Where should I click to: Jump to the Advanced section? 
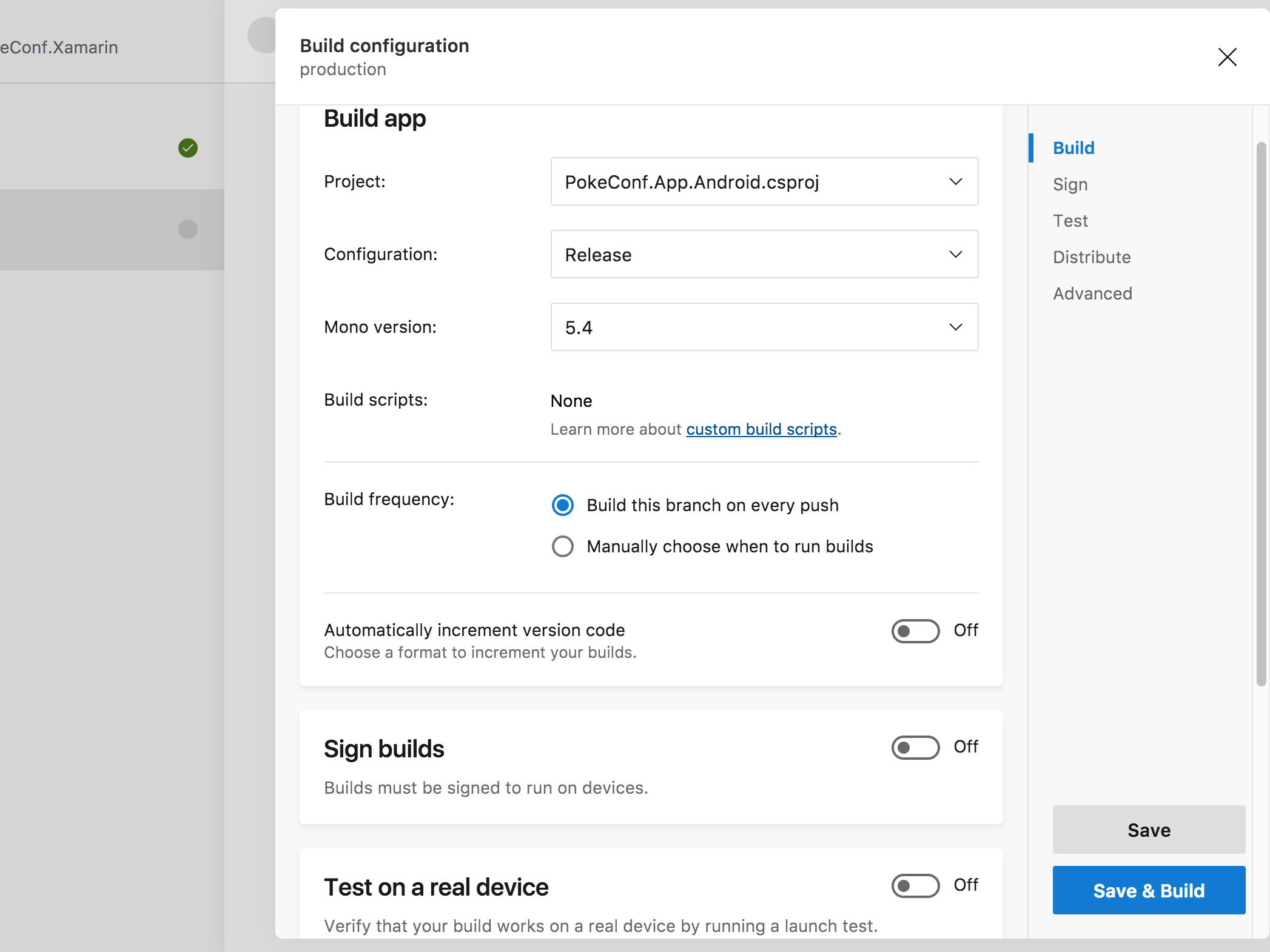[1092, 293]
